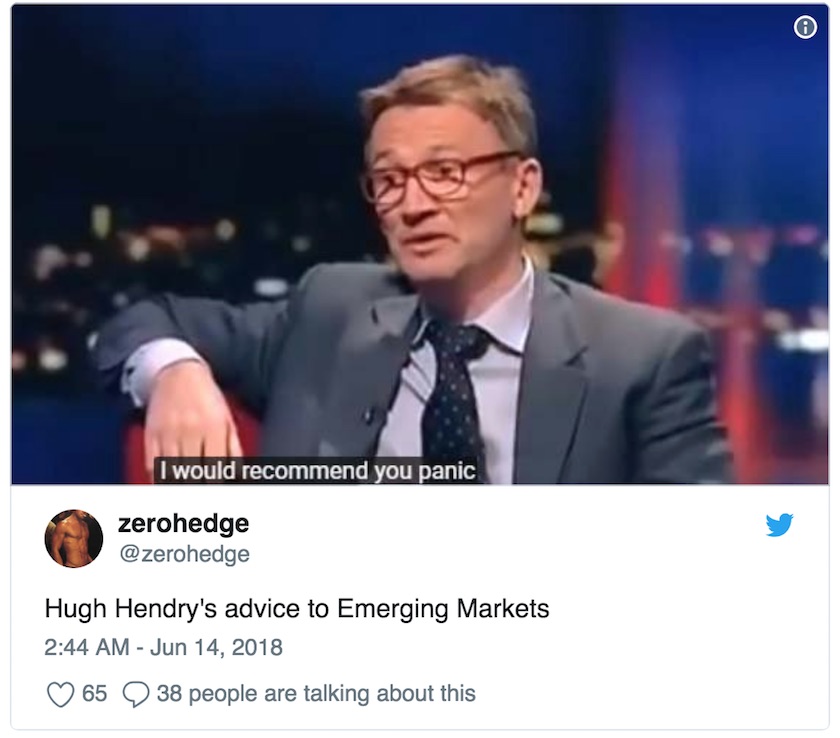Open the @zerohedge handle link
The image size is (840, 738).
click(x=184, y=554)
